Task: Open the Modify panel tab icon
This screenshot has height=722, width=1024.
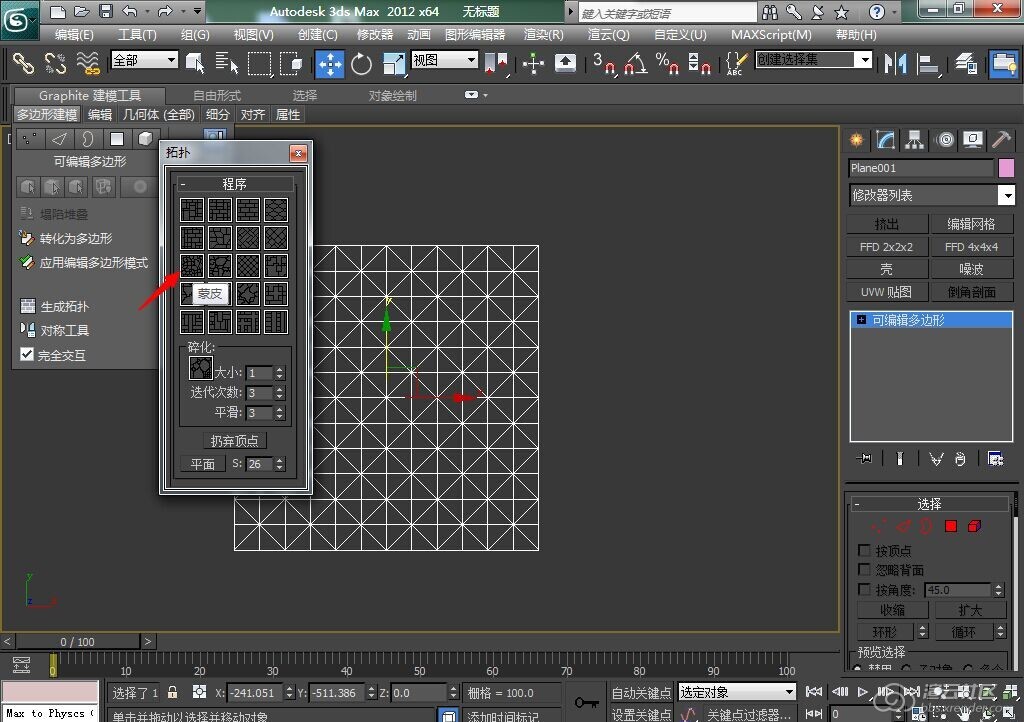Action: 884,140
